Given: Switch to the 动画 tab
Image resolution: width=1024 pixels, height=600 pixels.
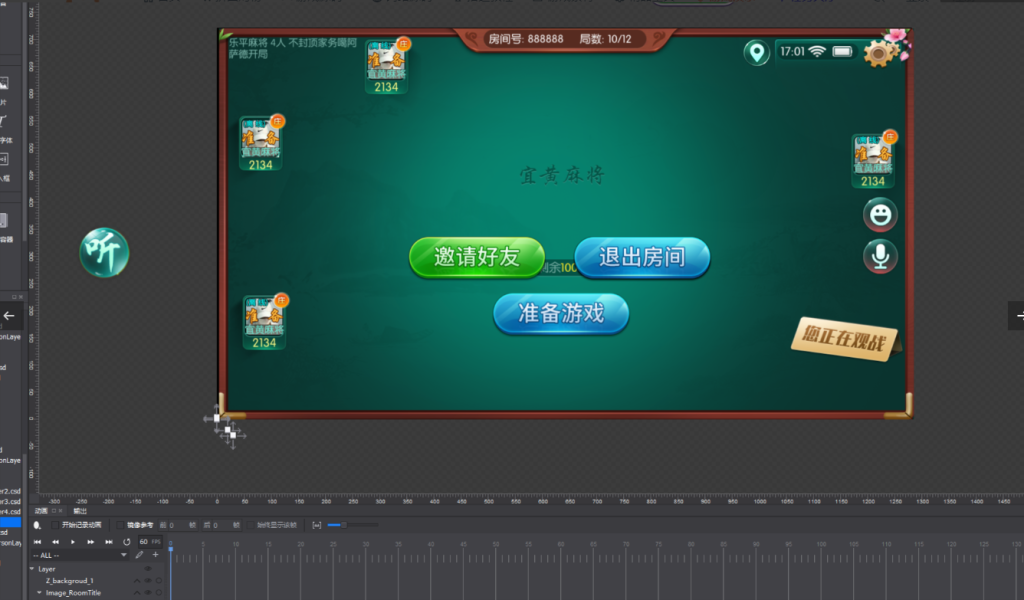Looking at the screenshot, I should 41,511.
